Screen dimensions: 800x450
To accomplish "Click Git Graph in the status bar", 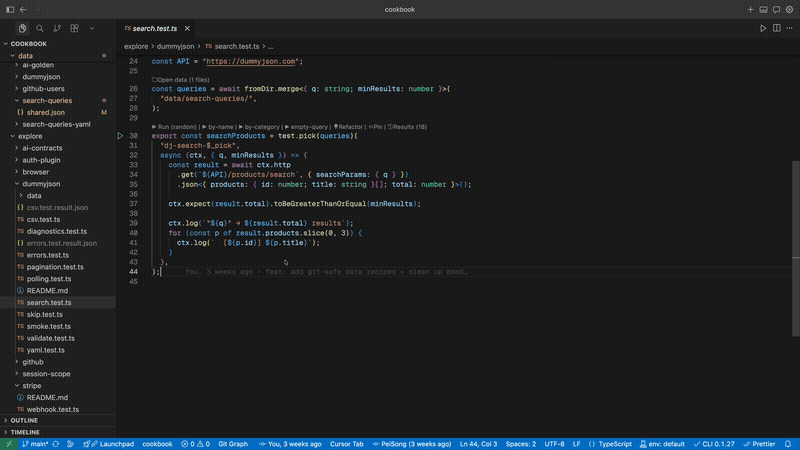I will point(234,443).
